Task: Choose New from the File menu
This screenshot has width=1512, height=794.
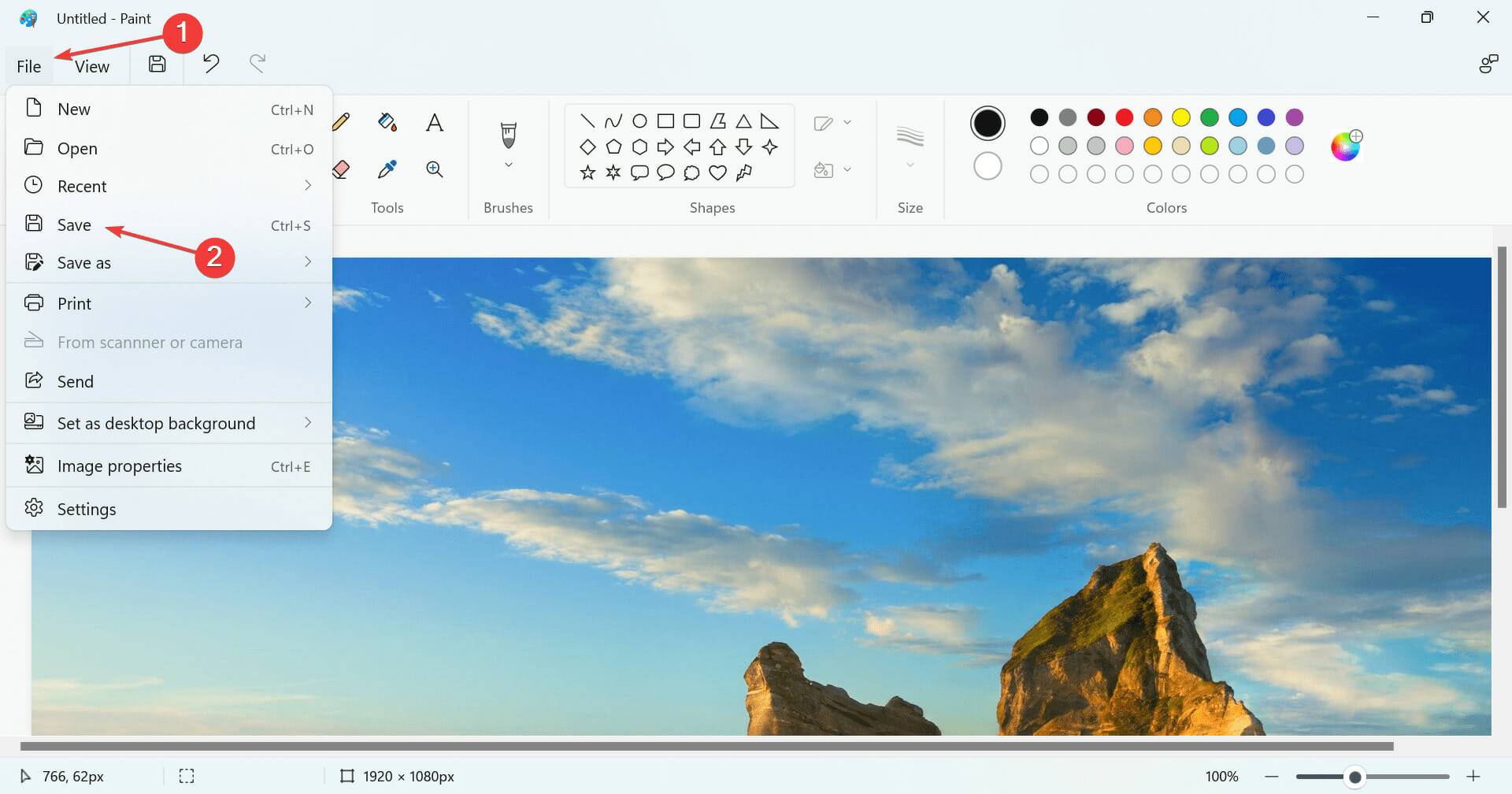Action: (169, 109)
